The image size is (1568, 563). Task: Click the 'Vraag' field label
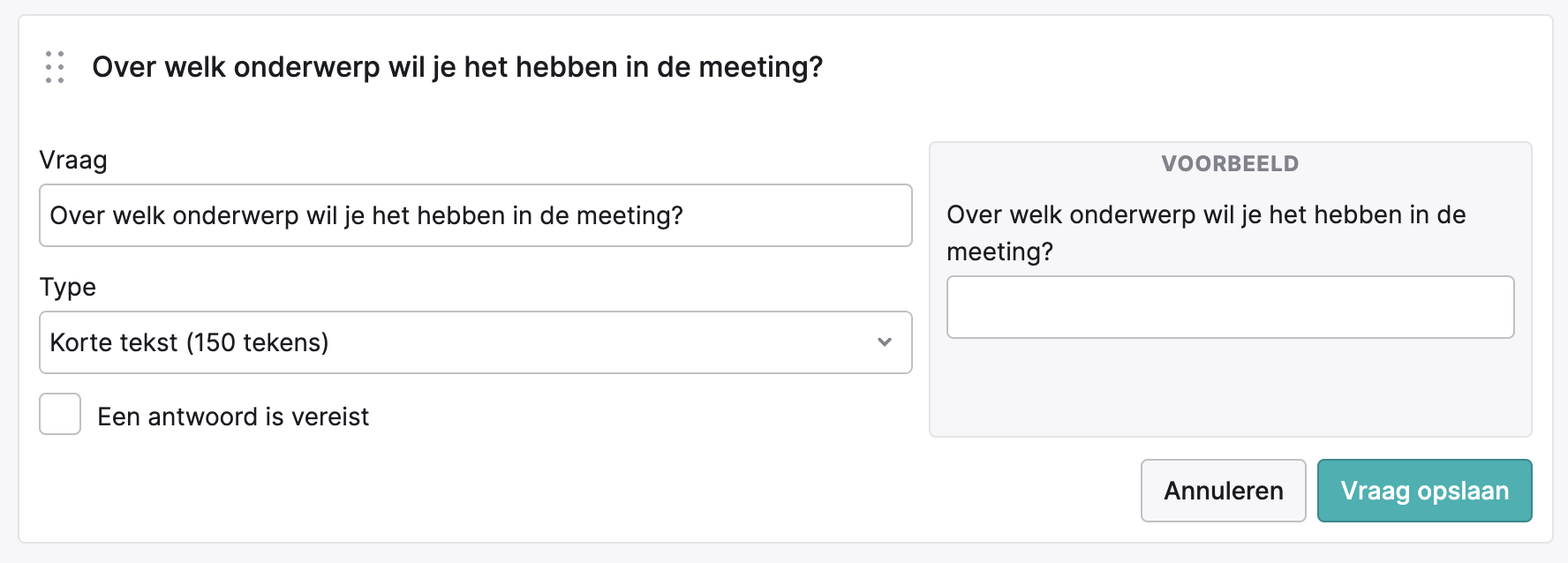[73, 160]
